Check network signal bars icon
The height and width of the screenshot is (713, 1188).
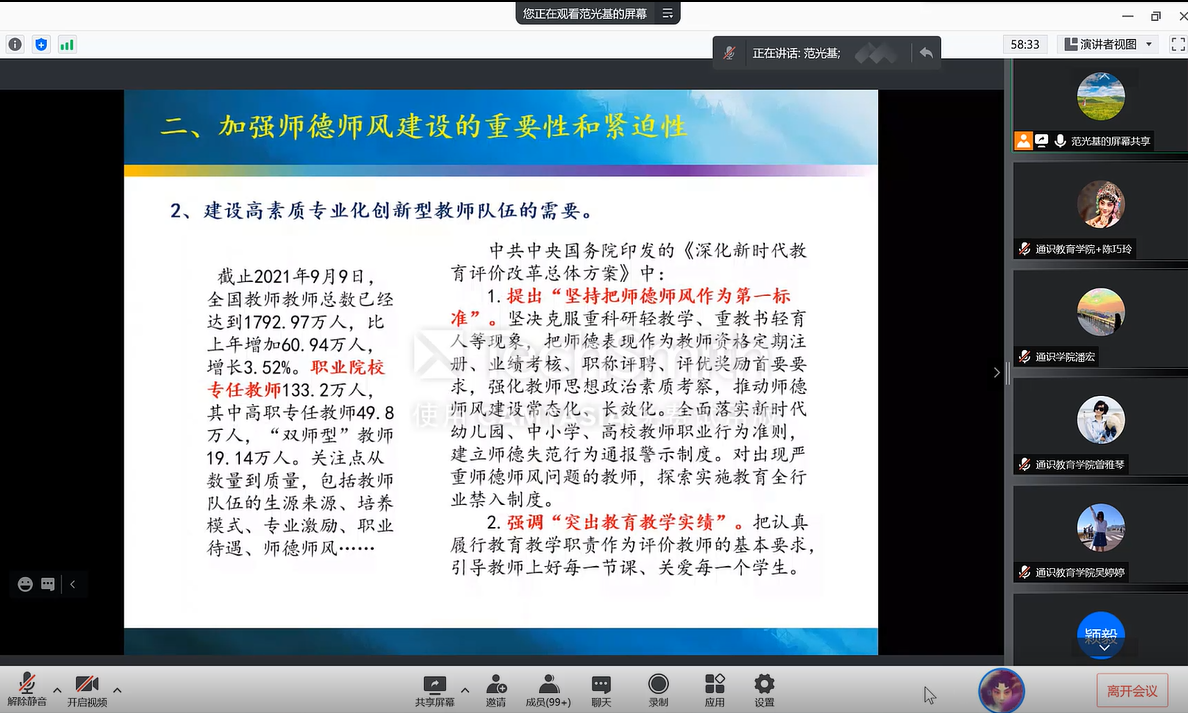pos(67,44)
